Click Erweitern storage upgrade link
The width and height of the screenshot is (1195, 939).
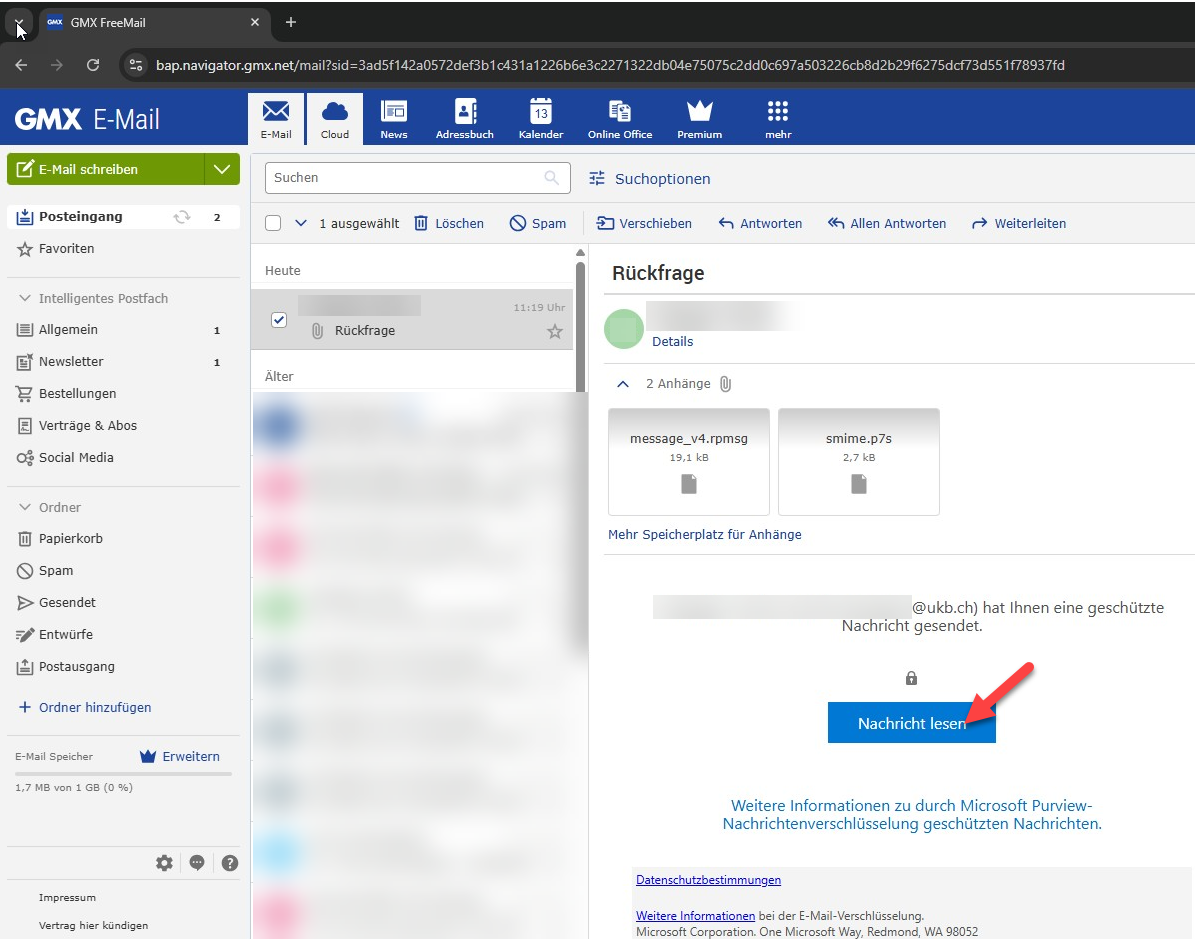click(x=180, y=756)
